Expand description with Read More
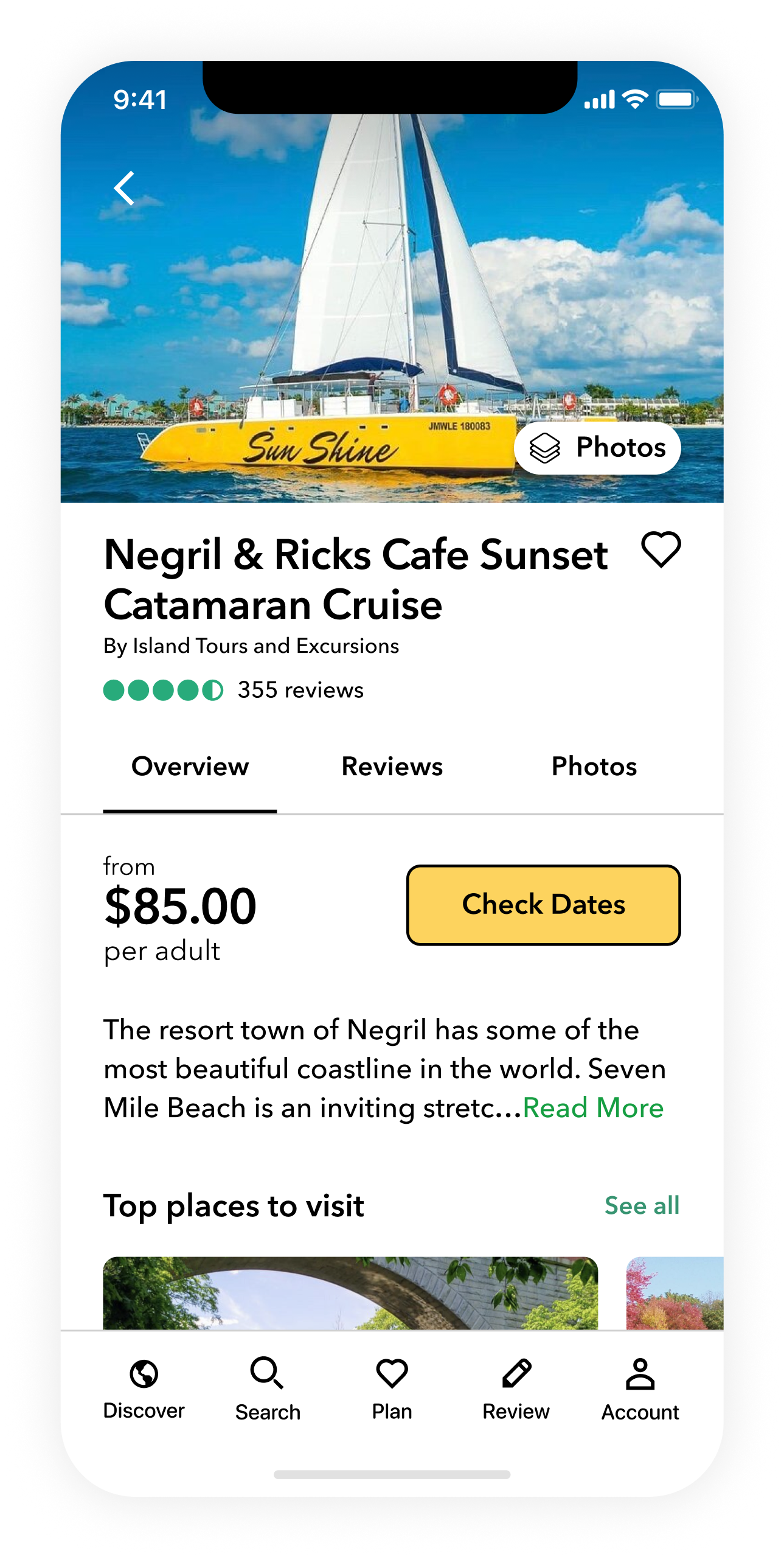Screen dimensions: 784x1557 click(x=593, y=1107)
